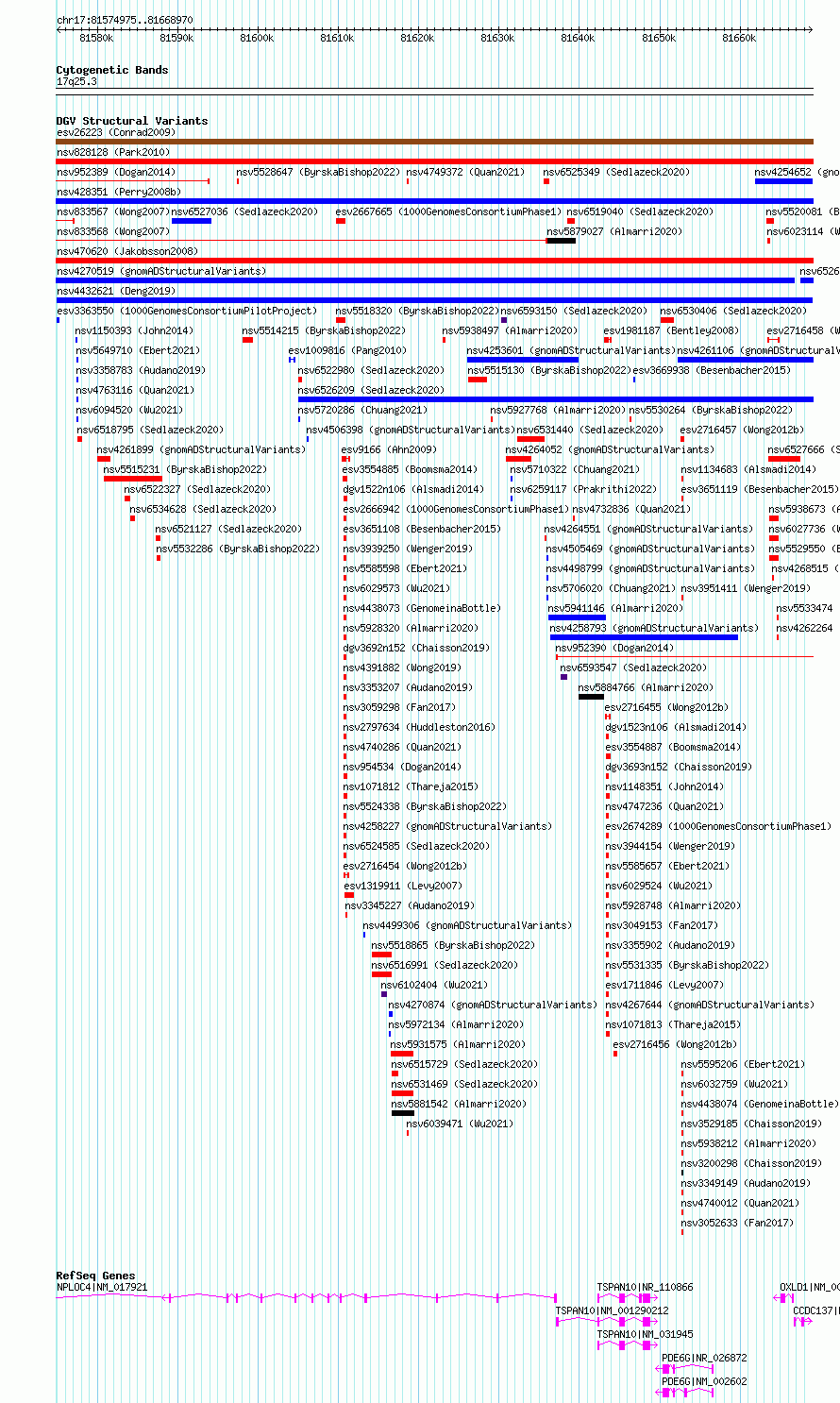This screenshot has width=840, height=1403.
Task: Open nsv4270519 (gnomADStructuralVariants) label
Action: [161, 271]
